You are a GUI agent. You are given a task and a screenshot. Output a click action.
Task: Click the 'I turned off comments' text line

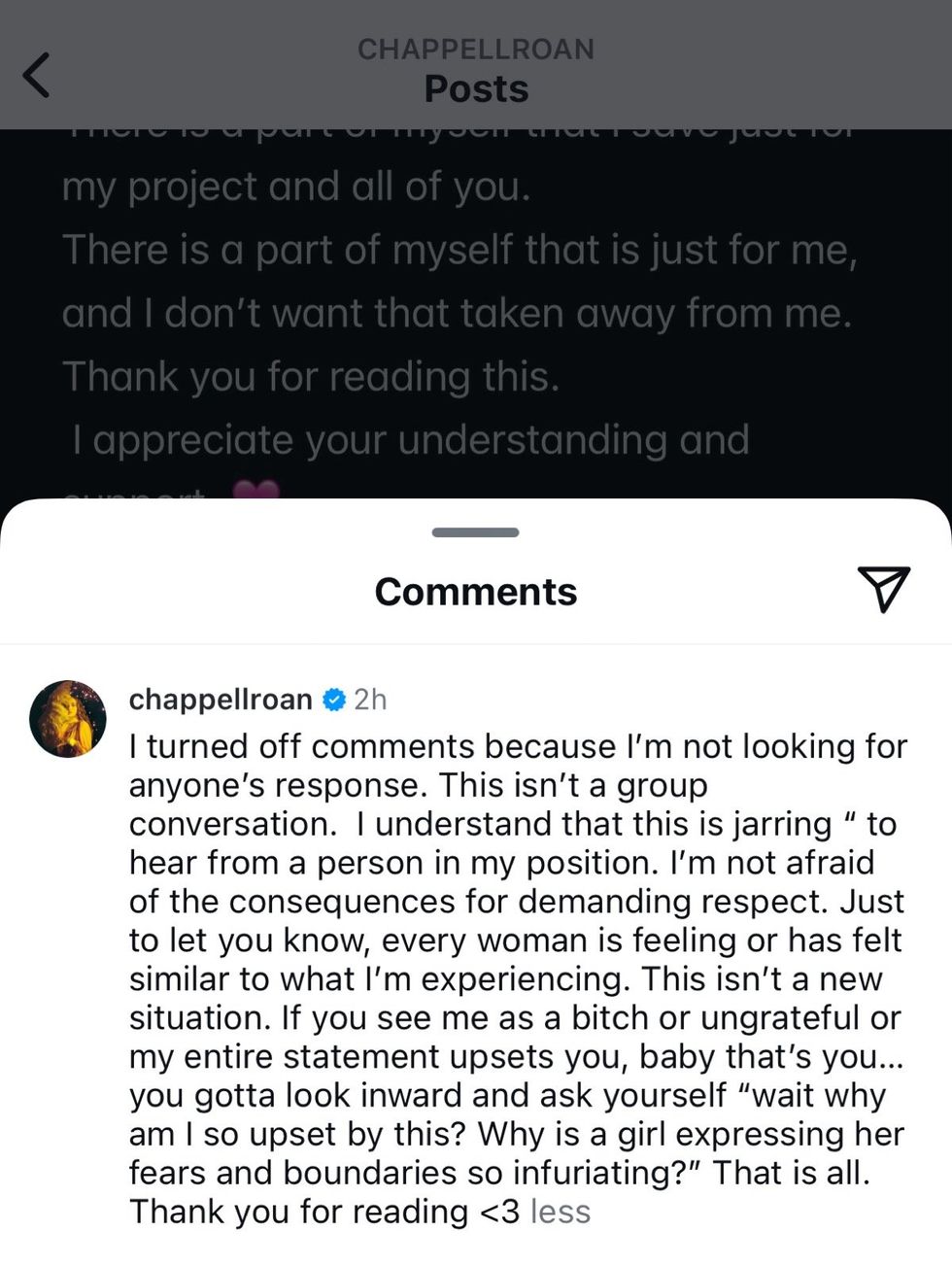tap(518, 746)
